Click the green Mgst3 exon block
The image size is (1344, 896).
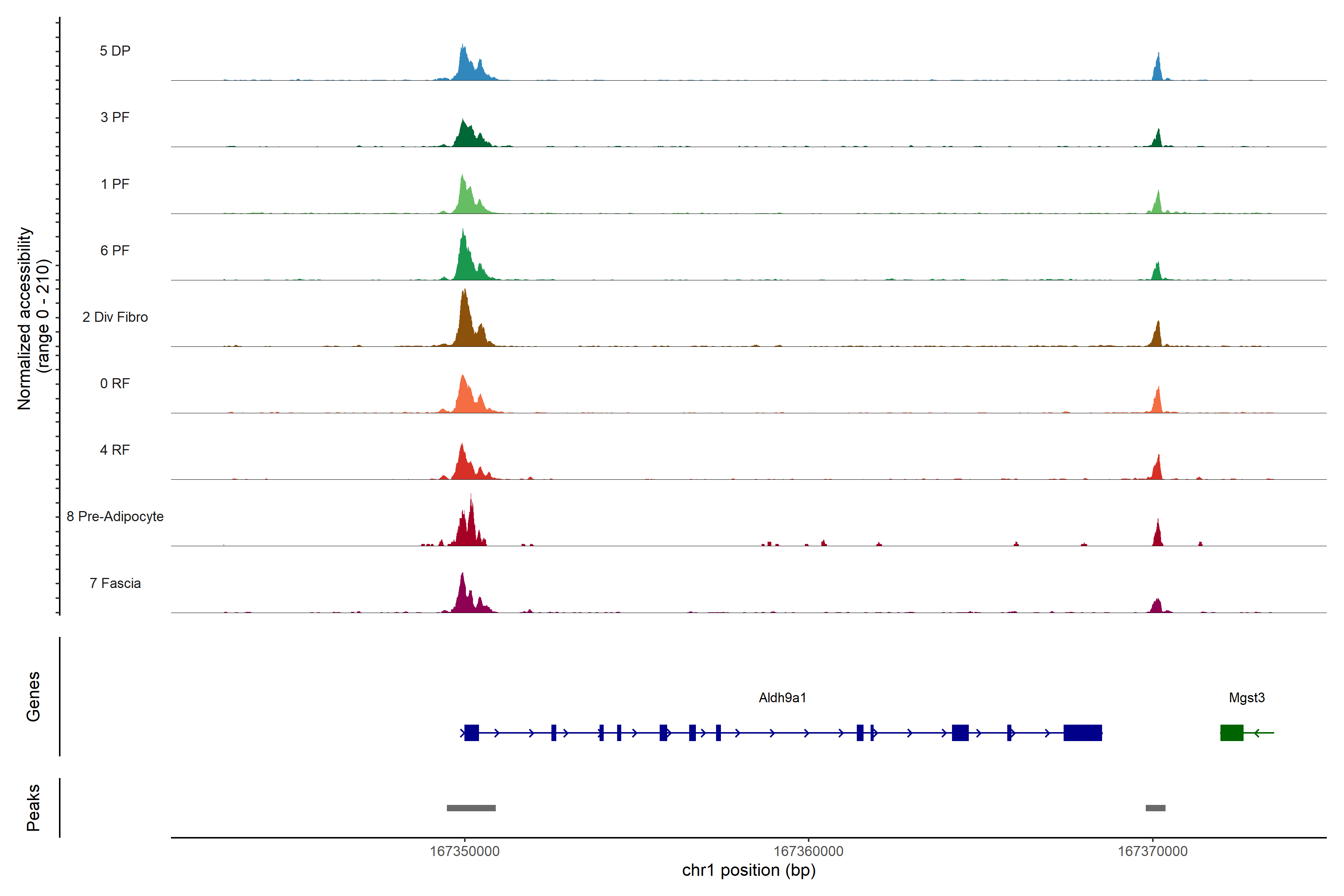(x=1231, y=732)
